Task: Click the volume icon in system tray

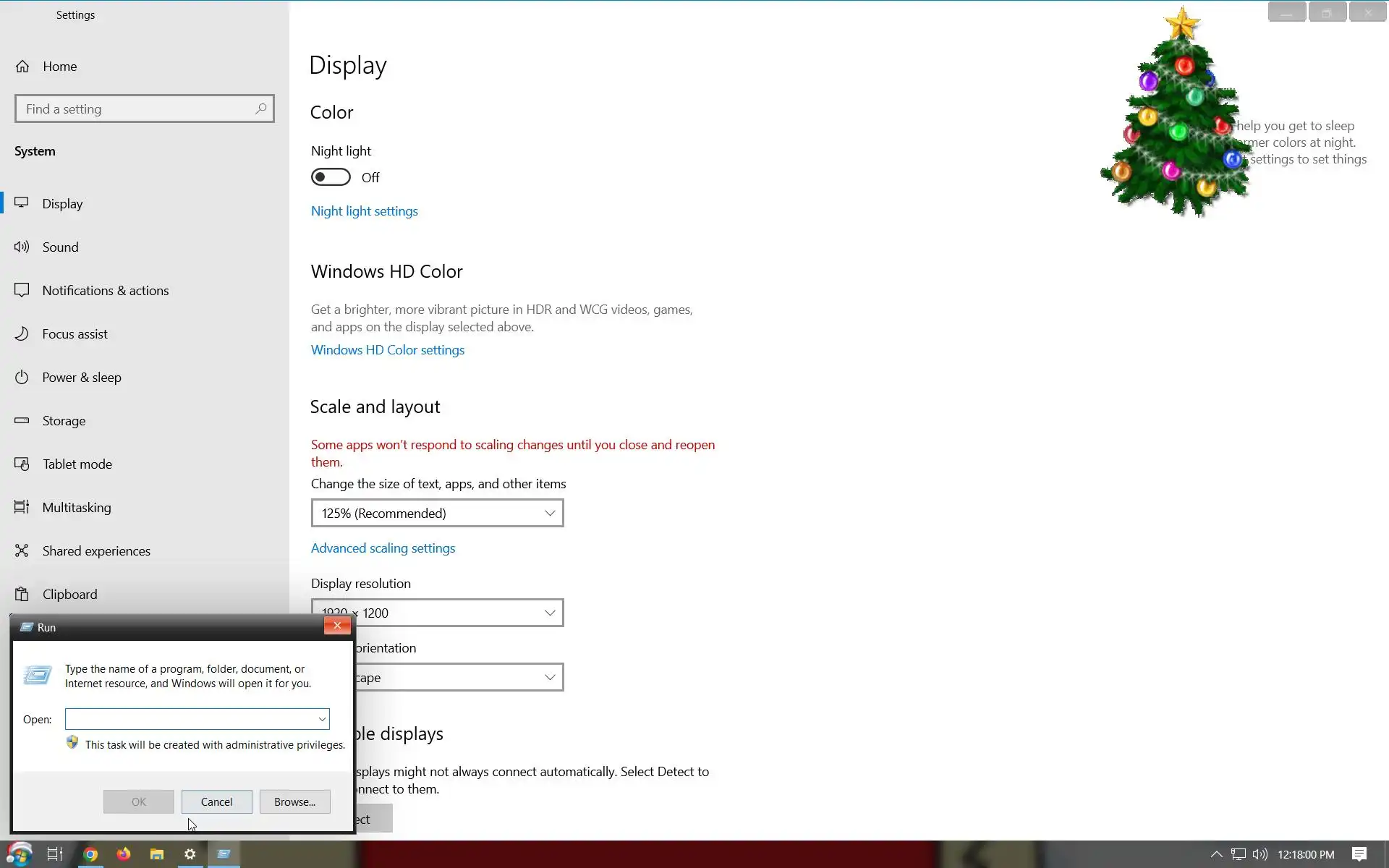Action: click(x=1260, y=854)
